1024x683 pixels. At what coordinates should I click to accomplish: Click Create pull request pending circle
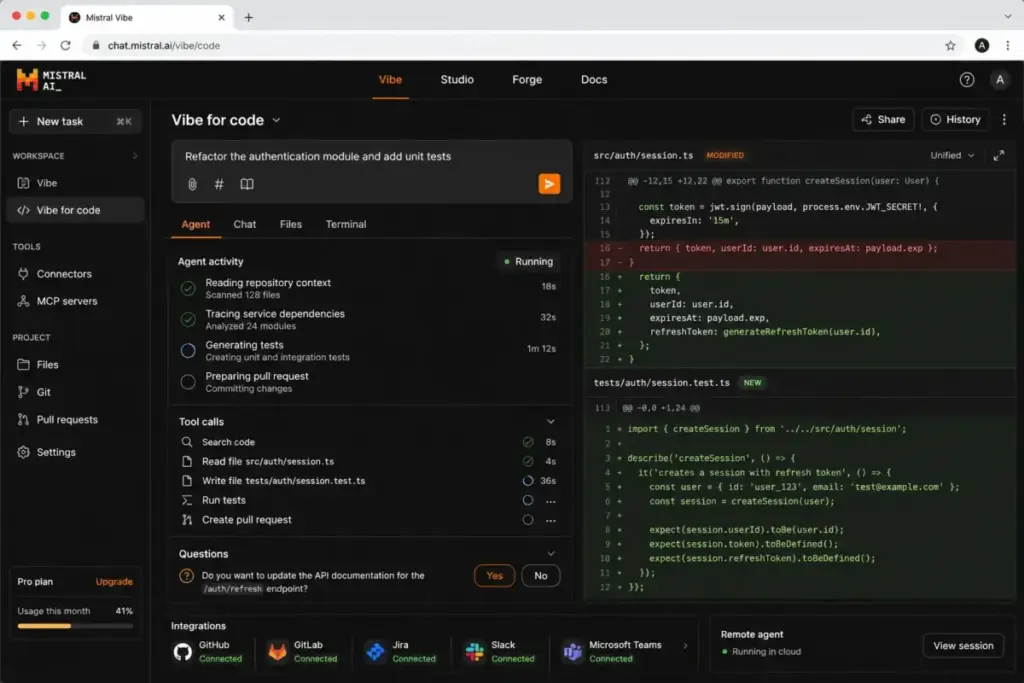(528, 520)
